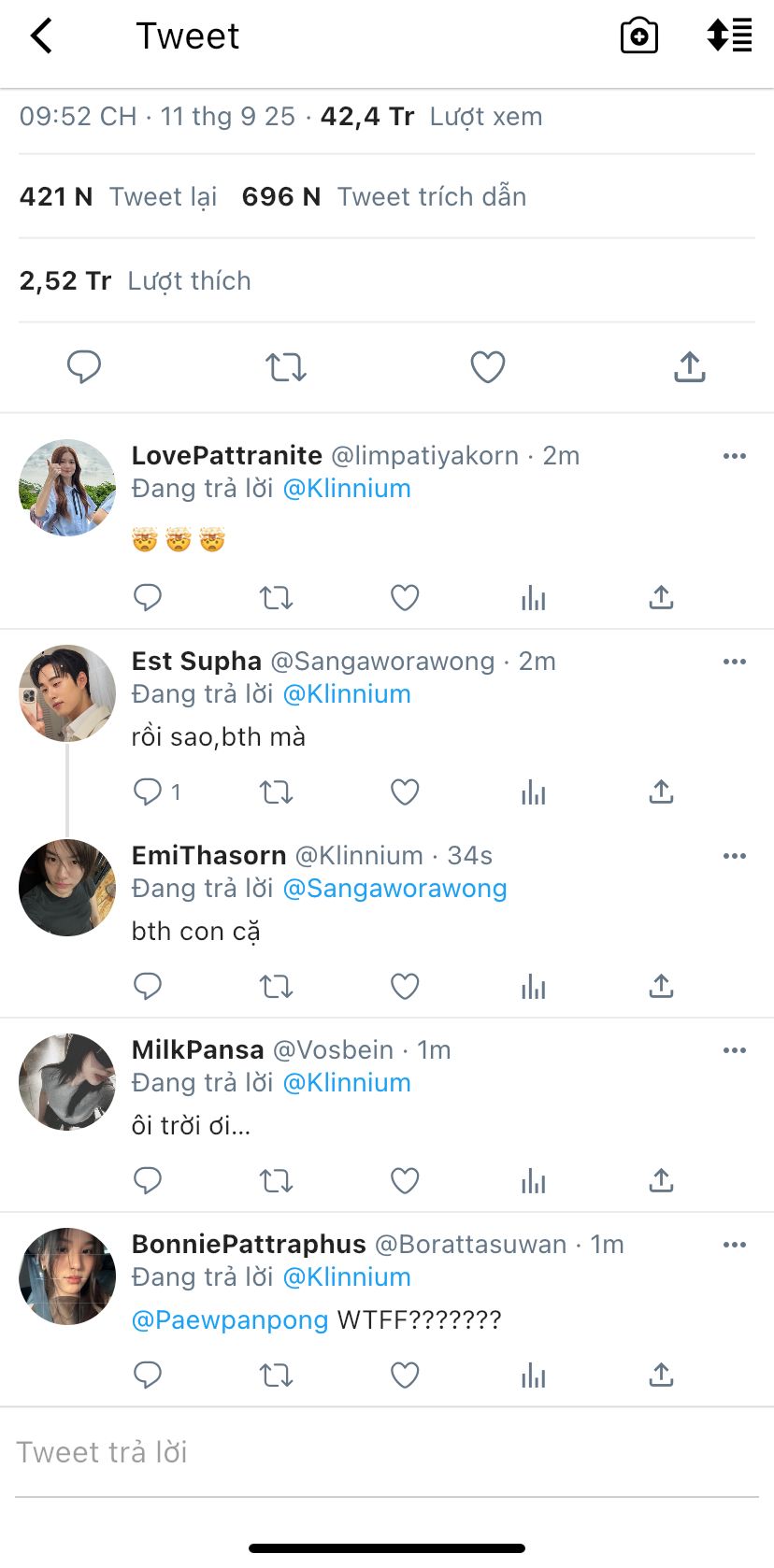
Task: Retweet EmiThasorn's reply
Action: [277, 987]
